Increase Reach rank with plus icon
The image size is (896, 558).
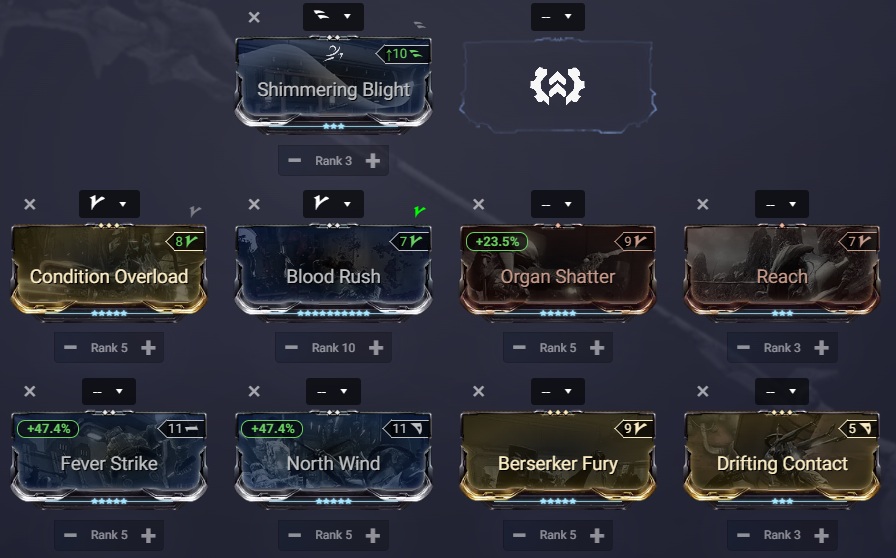[822, 348]
